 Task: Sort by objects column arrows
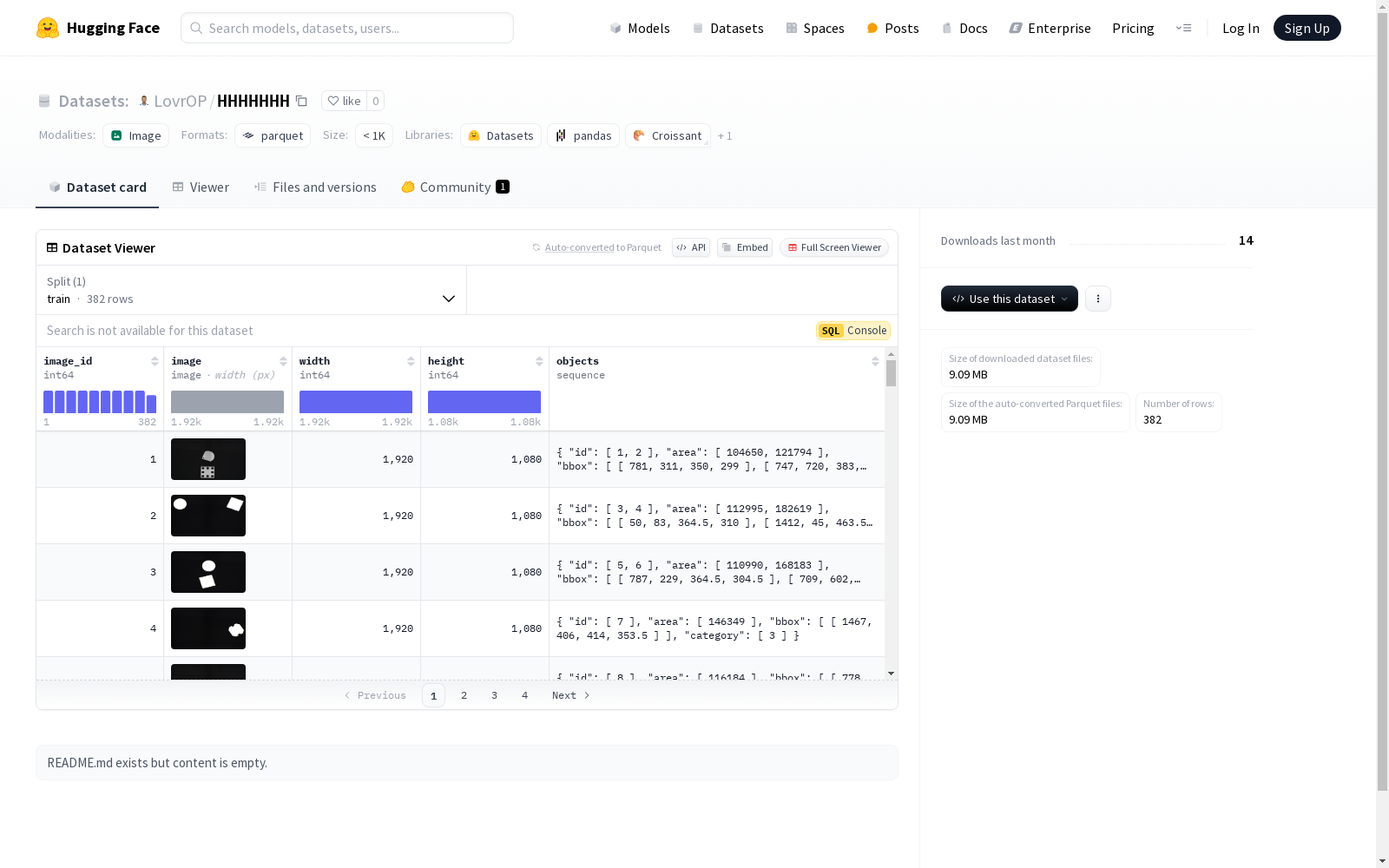point(875,361)
